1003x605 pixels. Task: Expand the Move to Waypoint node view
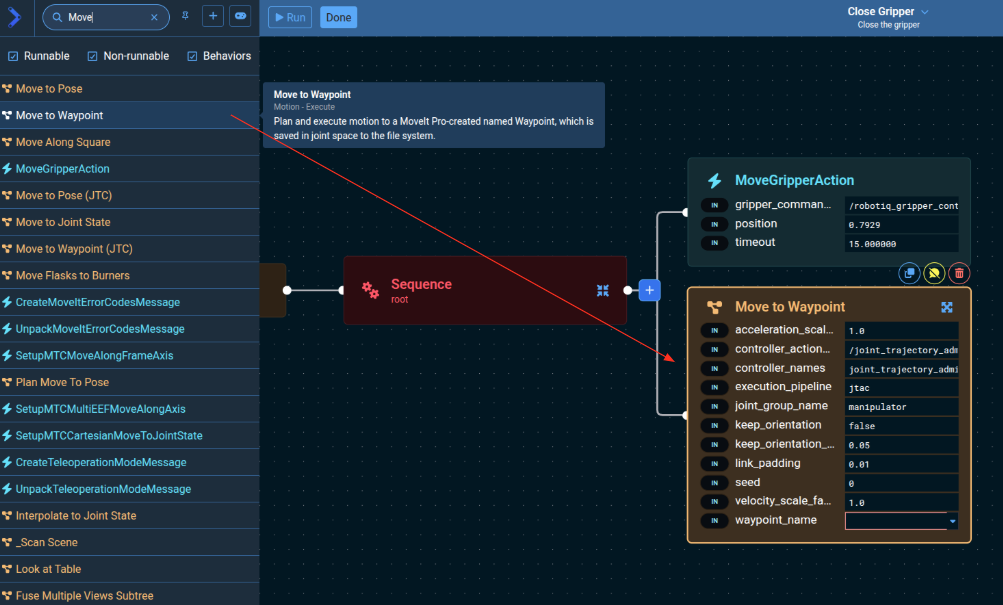point(947,307)
